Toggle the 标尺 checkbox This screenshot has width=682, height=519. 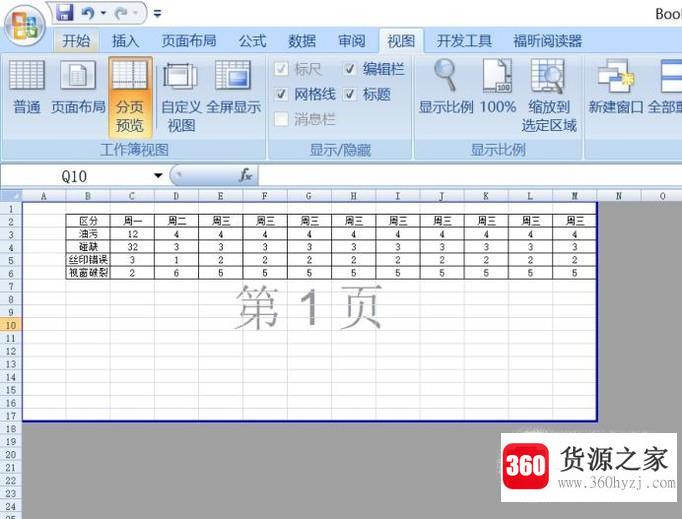pos(281,69)
